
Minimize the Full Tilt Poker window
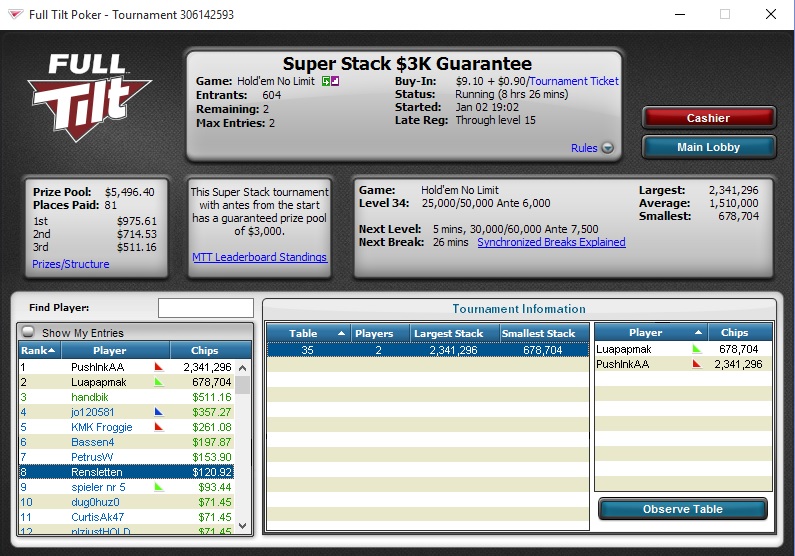[x=680, y=14]
